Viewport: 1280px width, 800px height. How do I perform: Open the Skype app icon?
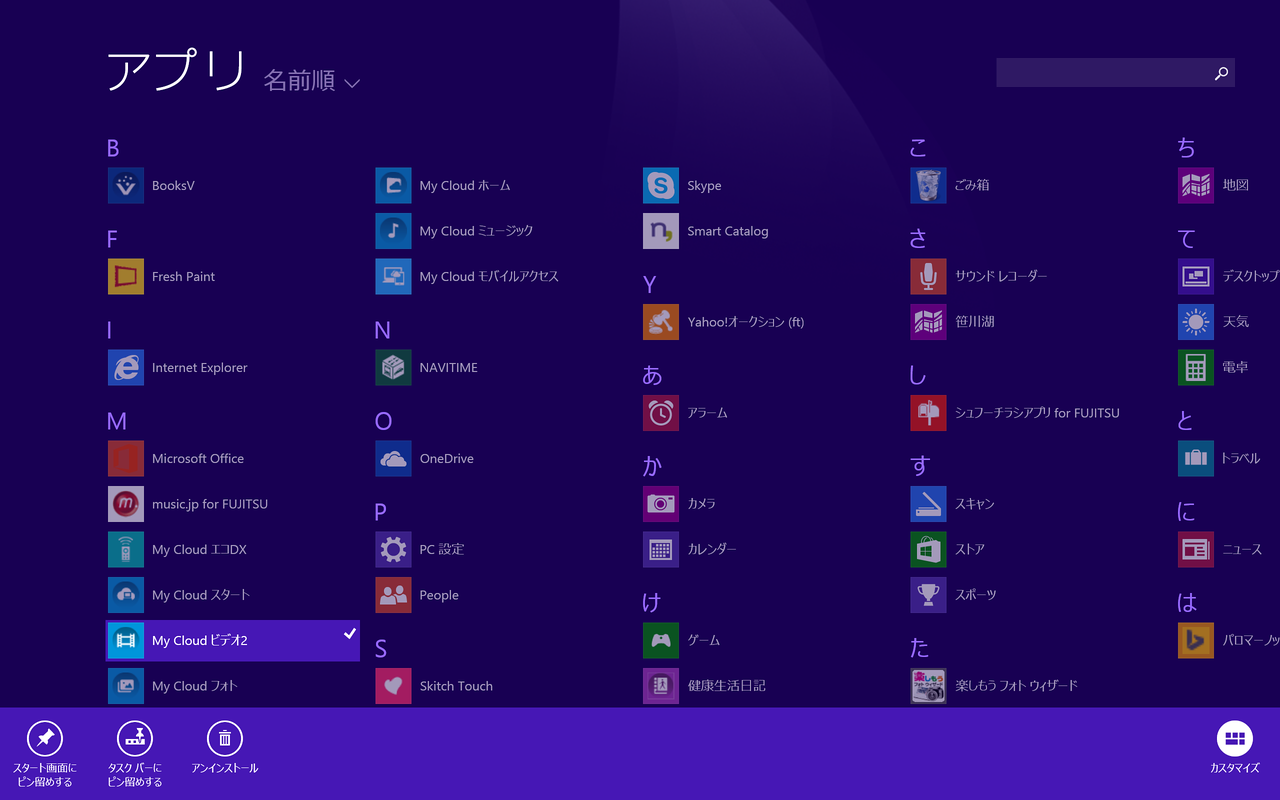(661, 186)
